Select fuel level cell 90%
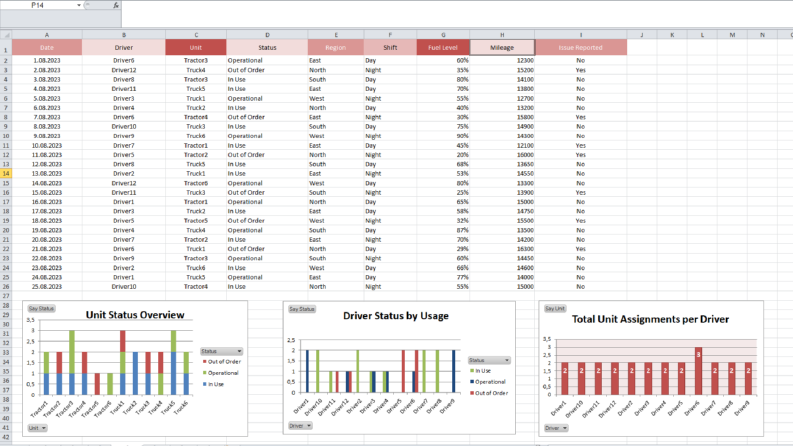 coord(444,136)
